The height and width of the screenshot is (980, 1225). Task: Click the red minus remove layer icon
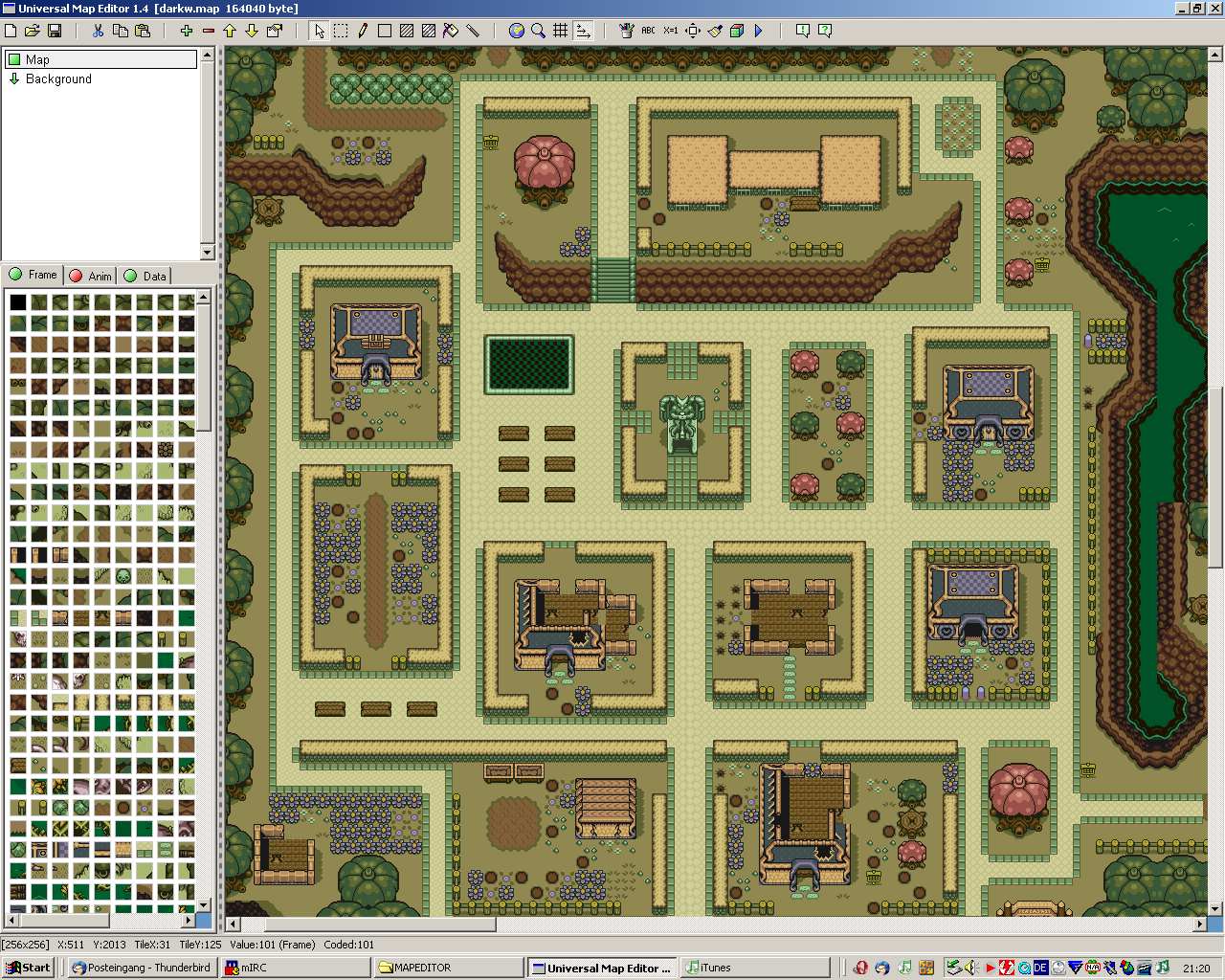coord(209,31)
